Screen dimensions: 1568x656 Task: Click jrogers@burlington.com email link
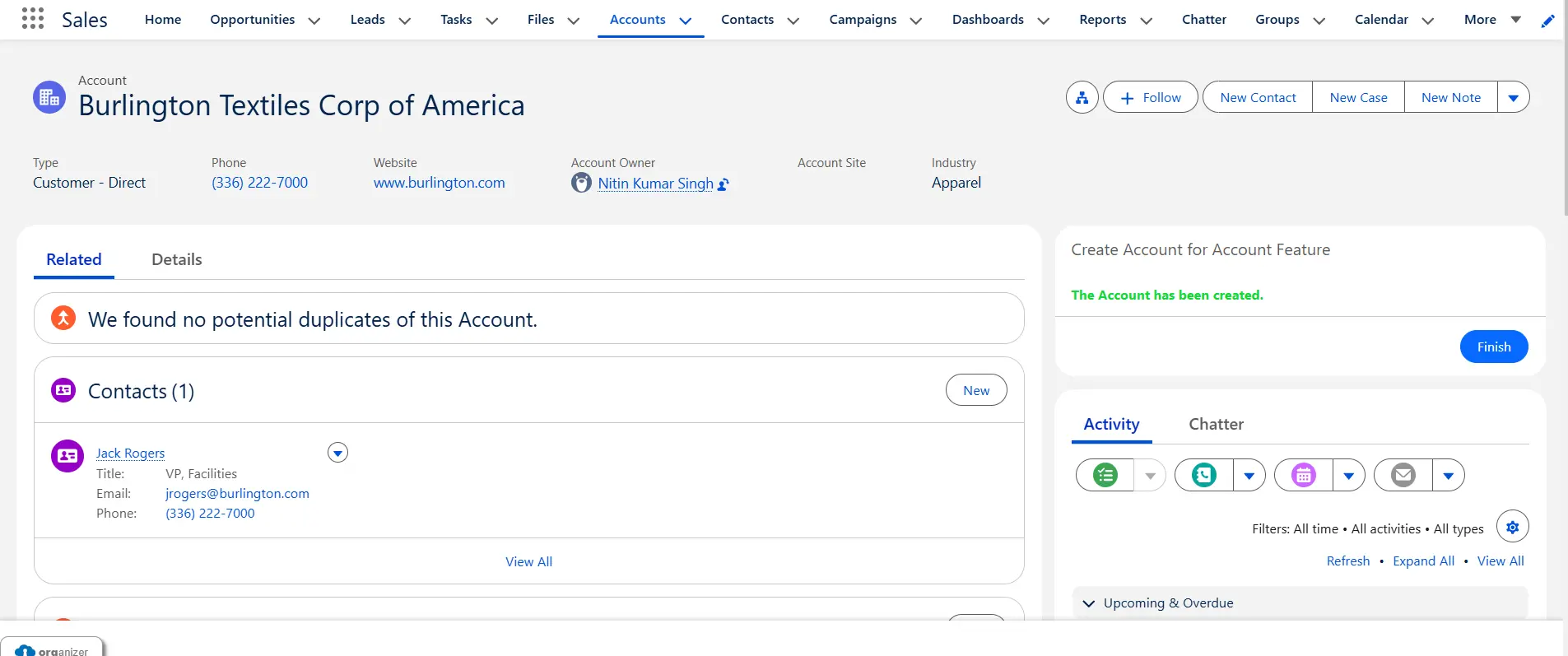click(x=237, y=493)
